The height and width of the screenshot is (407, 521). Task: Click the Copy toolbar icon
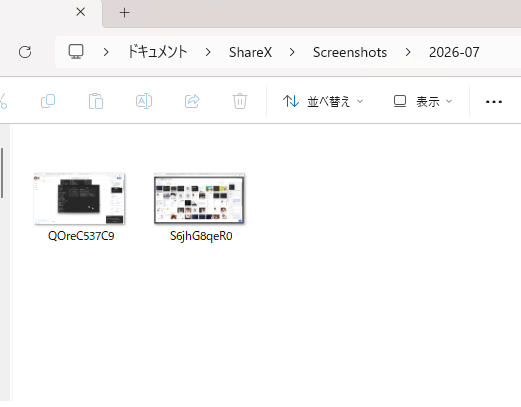pyautogui.click(x=48, y=101)
